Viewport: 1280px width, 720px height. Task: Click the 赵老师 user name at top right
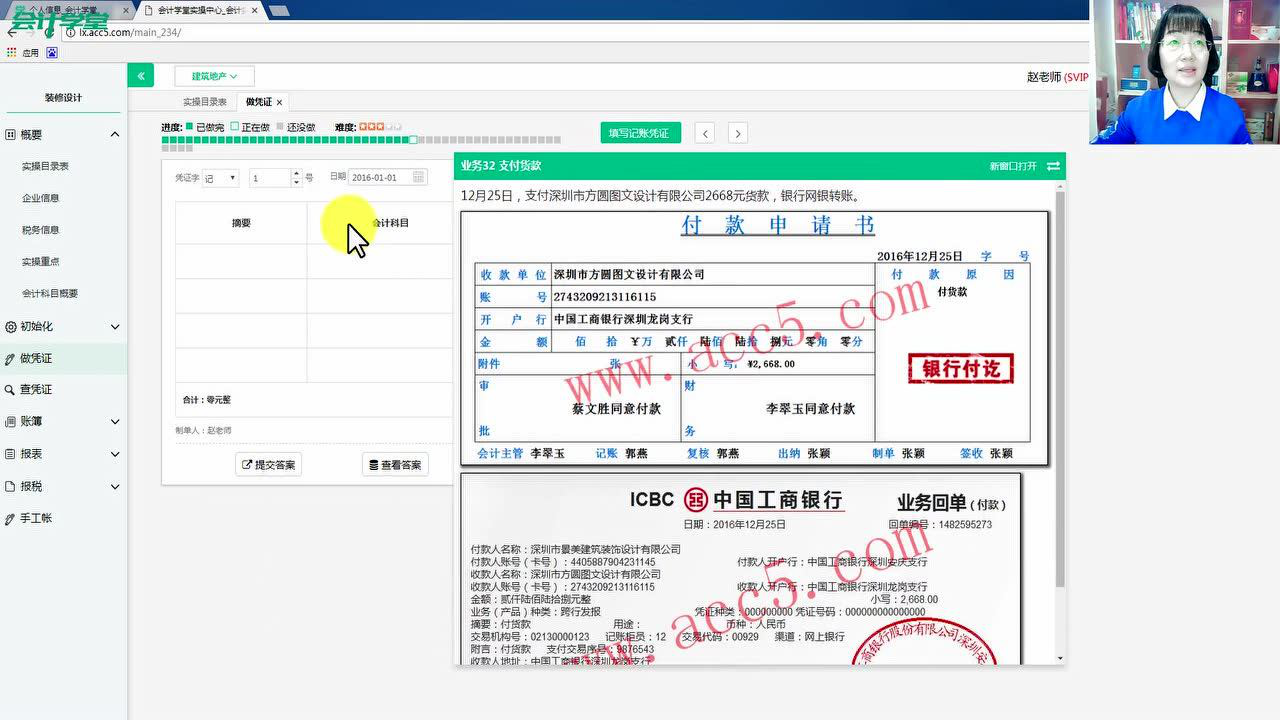click(1044, 77)
